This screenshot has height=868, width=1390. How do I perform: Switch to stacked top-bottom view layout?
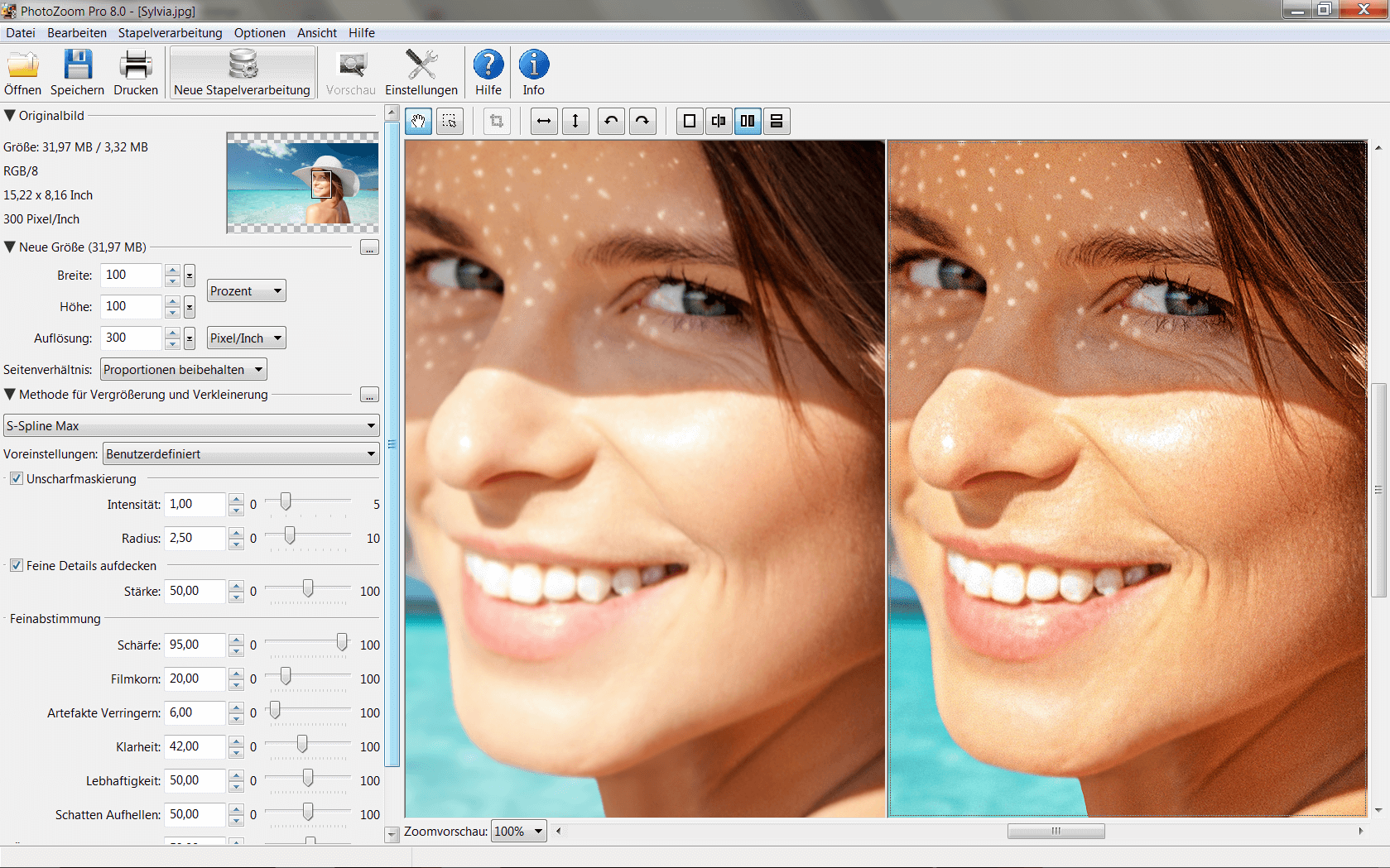click(x=777, y=121)
